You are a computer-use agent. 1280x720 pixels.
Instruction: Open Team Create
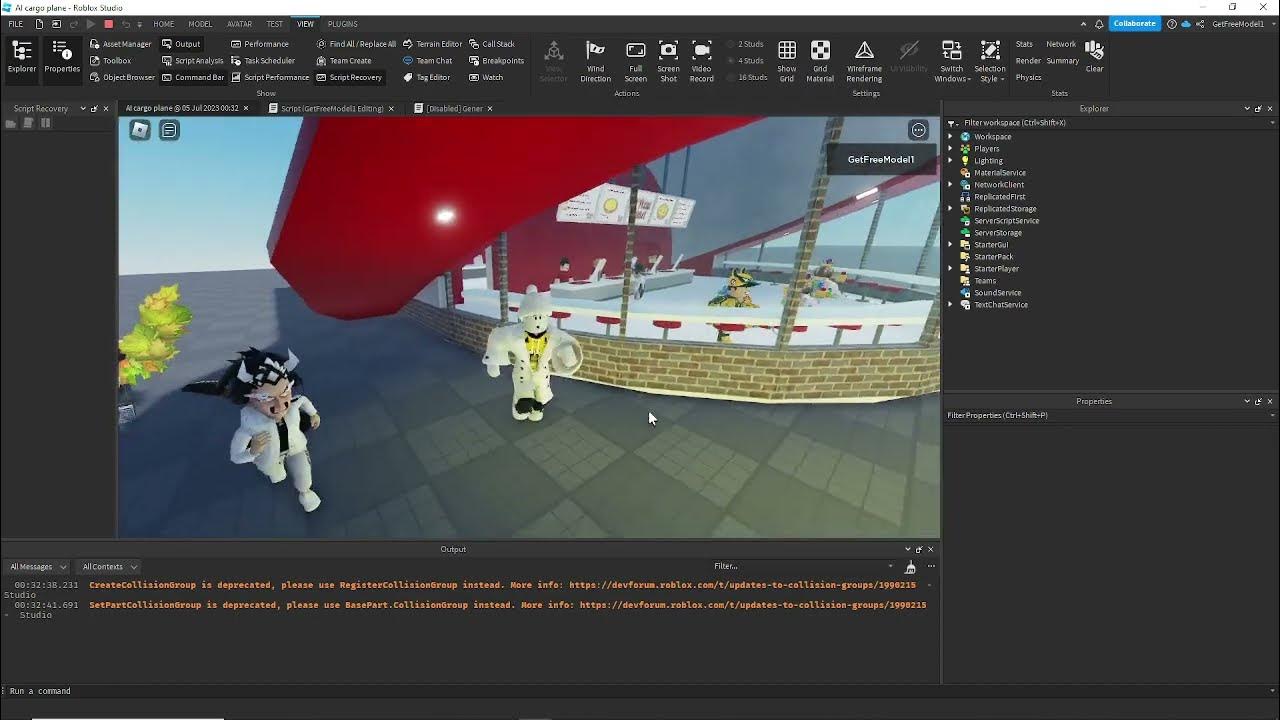pyautogui.click(x=343, y=61)
